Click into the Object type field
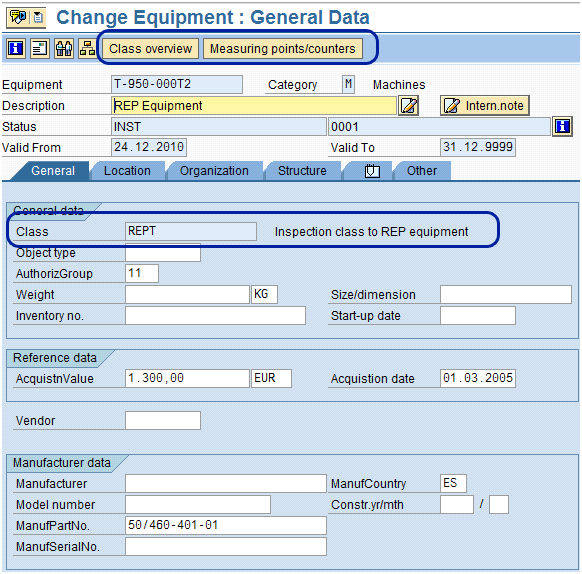Image resolution: width=582 pixels, height=574 pixels. pyautogui.click(x=163, y=253)
